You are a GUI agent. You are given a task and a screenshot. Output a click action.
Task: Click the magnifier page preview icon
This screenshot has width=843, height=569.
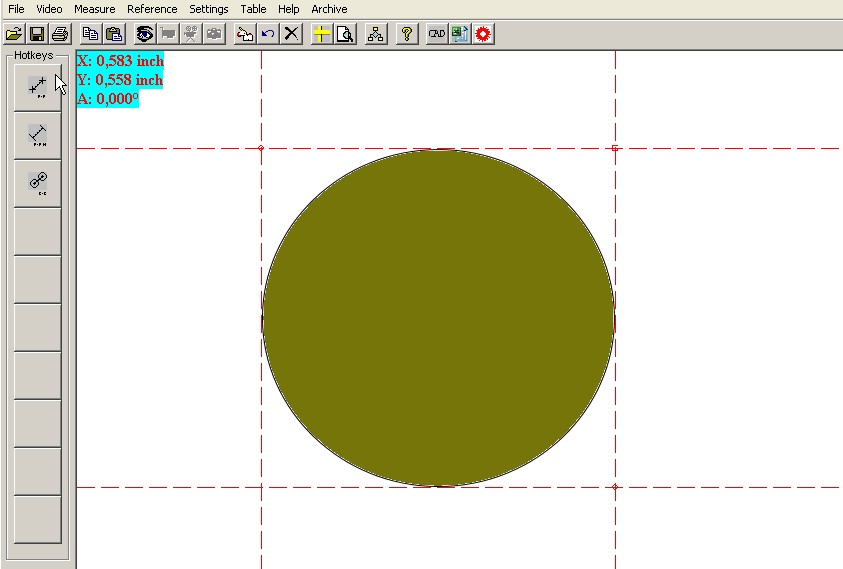pyautogui.click(x=345, y=34)
